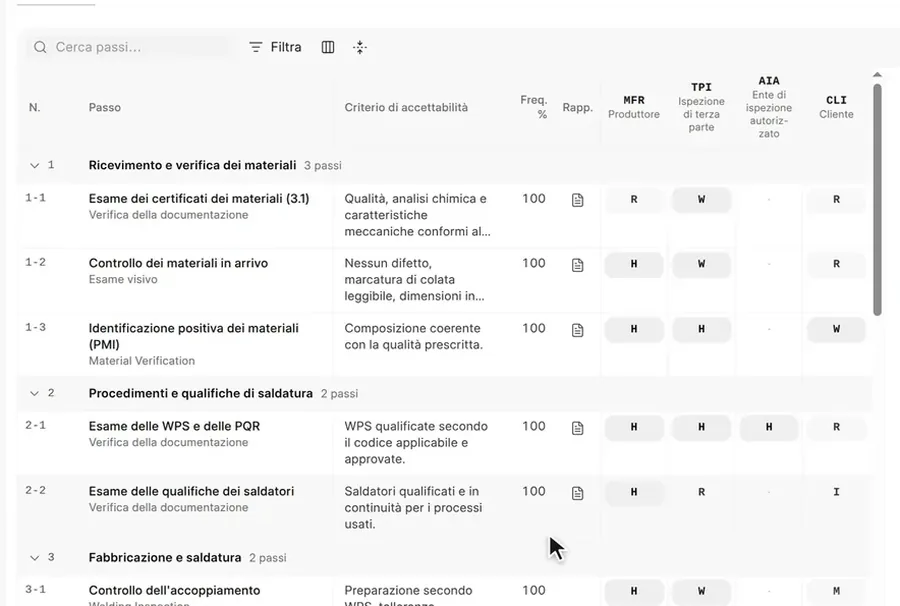This screenshot has height=606, width=900.
Task: Click MFR 'H' badge in row 2-2
Action: coord(634,492)
